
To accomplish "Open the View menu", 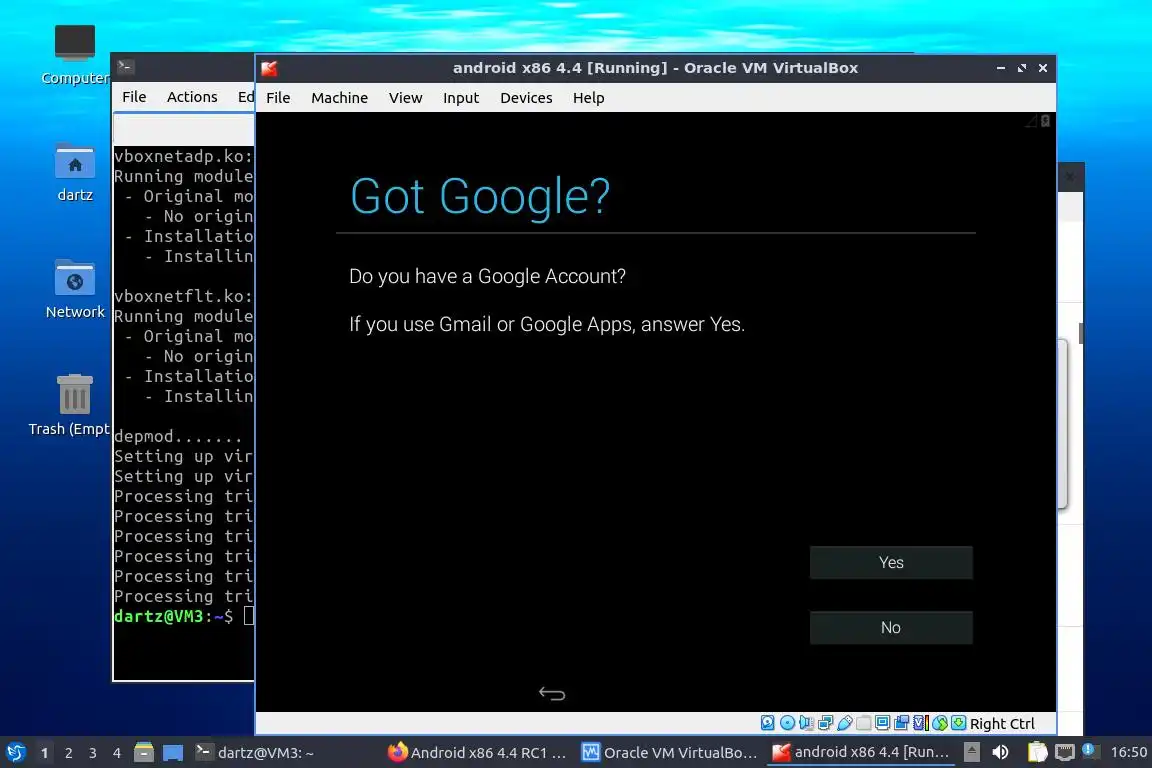I will coord(406,98).
